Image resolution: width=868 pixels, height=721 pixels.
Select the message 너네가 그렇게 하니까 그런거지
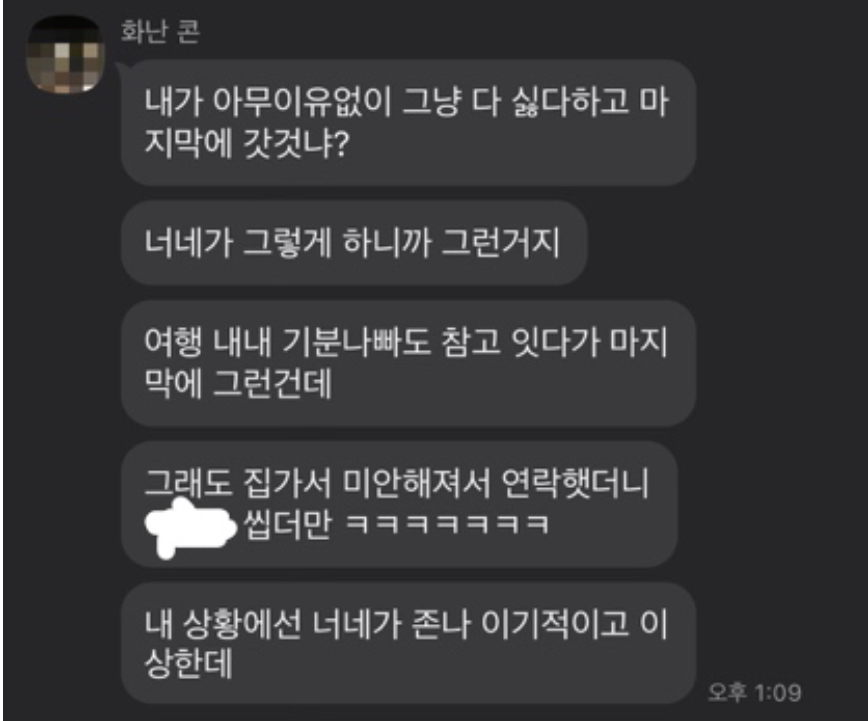point(353,243)
